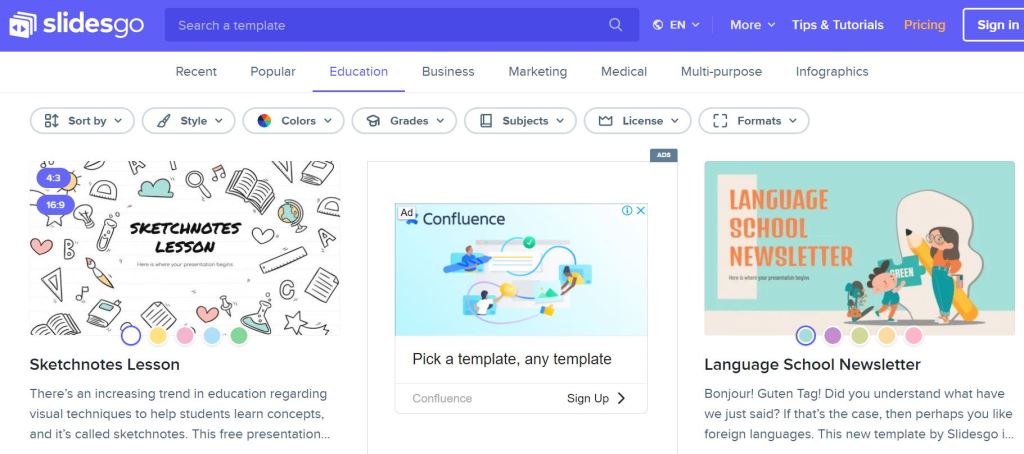1024x454 pixels.
Task: Click the search magnifier icon
Action: pos(616,25)
